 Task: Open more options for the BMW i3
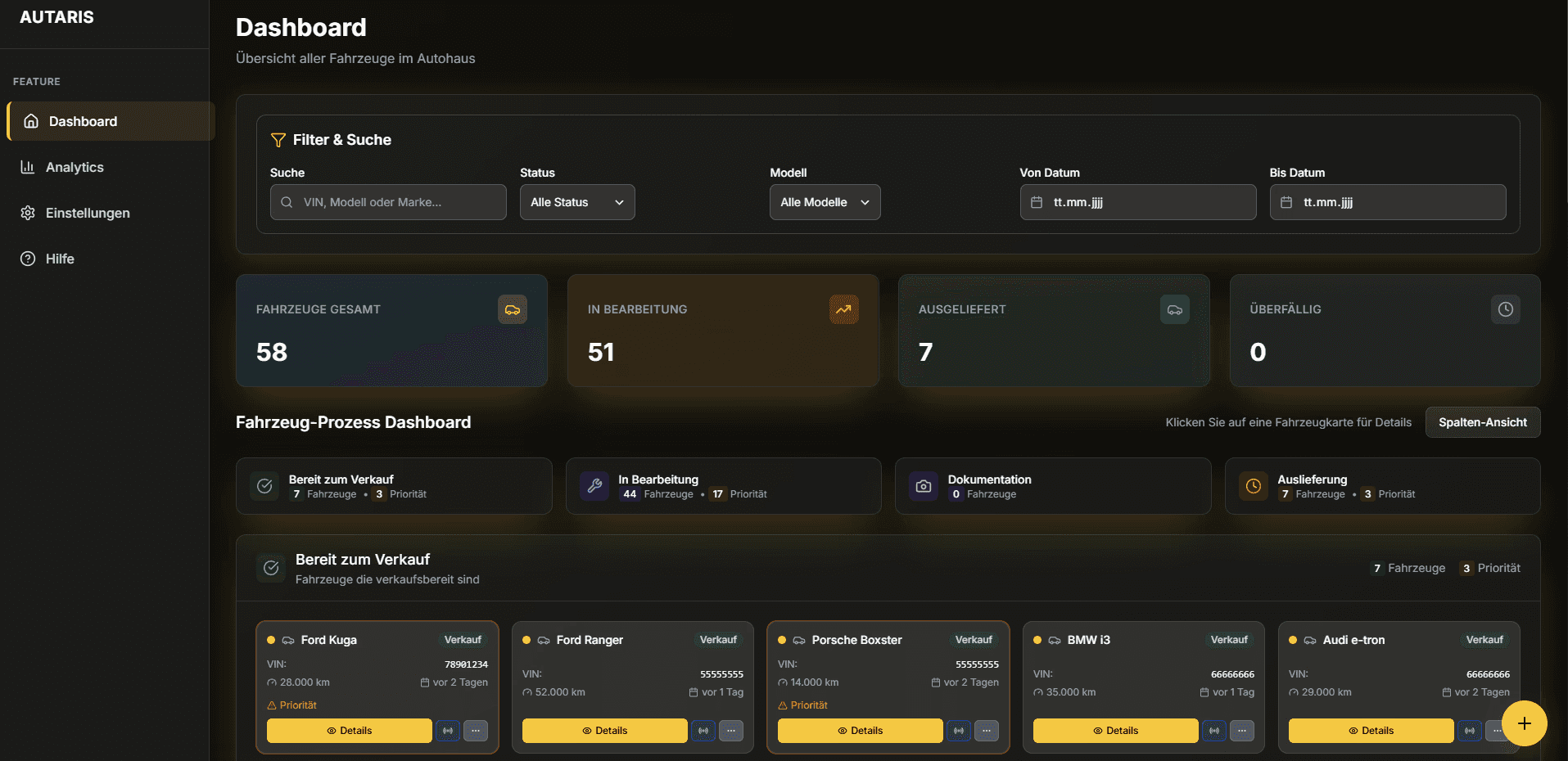[x=1242, y=731]
